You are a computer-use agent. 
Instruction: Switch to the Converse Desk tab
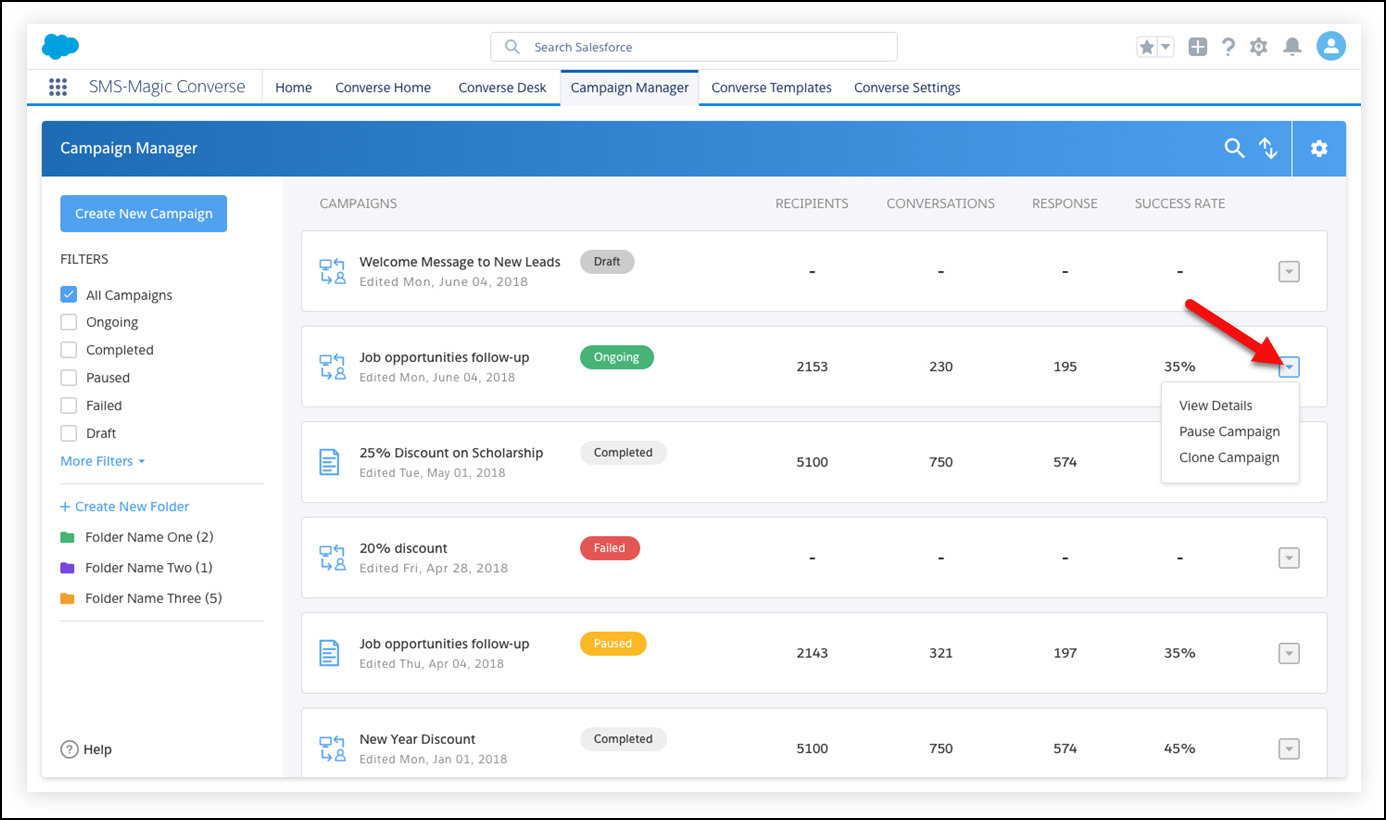(x=503, y=88)
